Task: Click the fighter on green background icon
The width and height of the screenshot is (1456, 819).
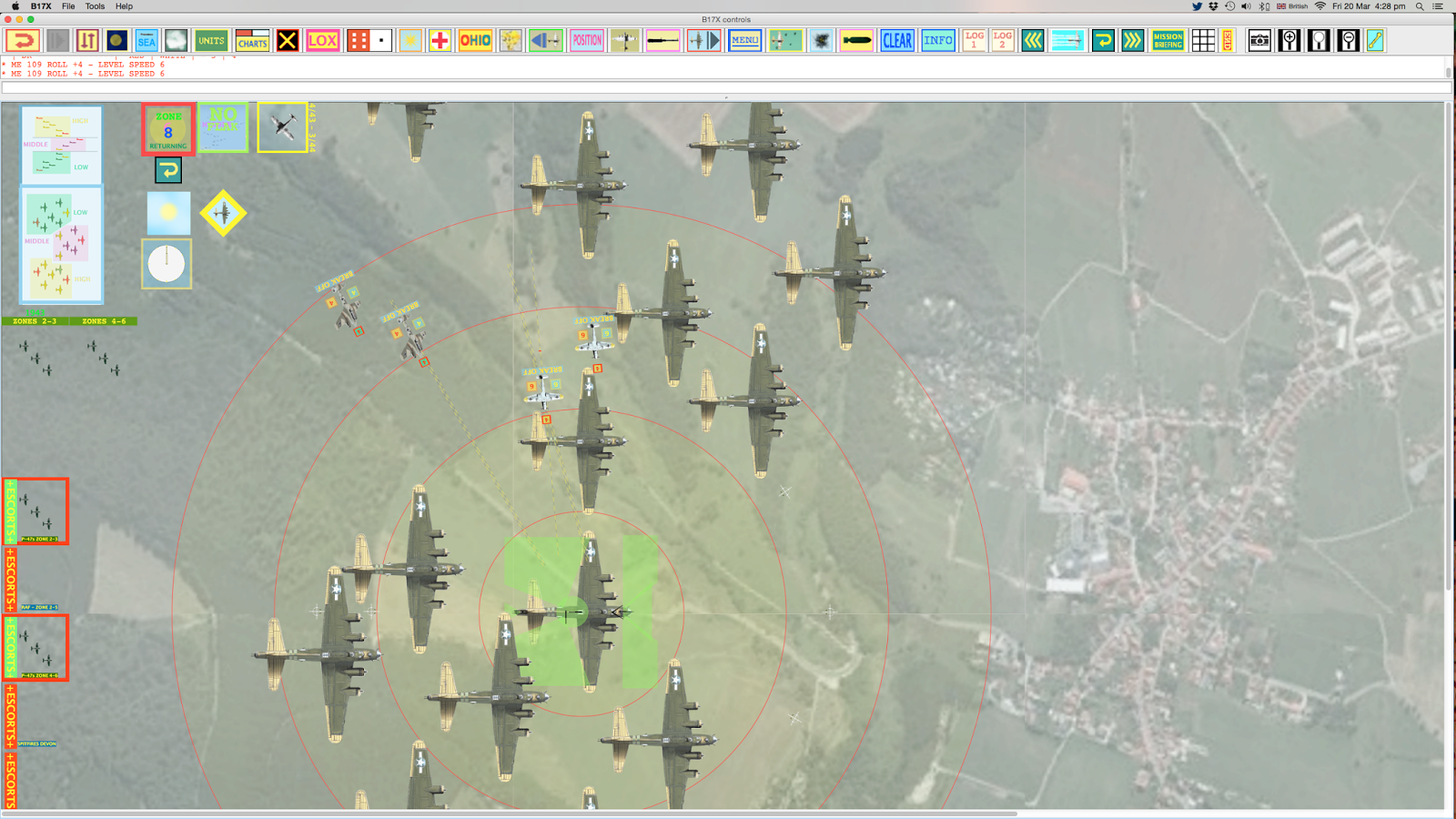Action: (785, 40)
